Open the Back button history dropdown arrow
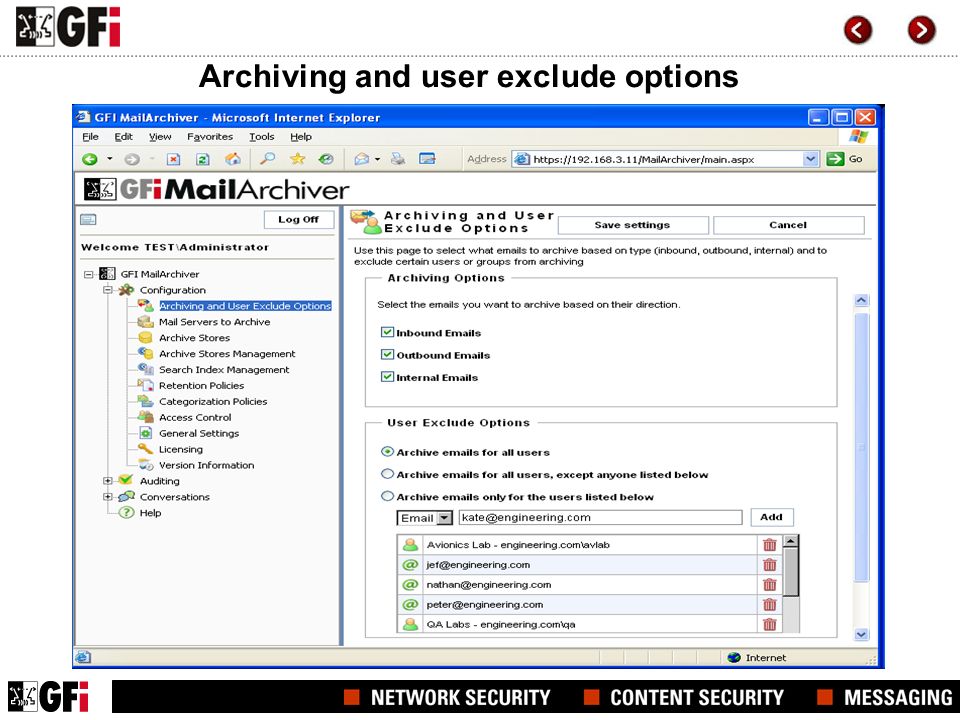The image size is (960, 720). (x=110, y=159)
